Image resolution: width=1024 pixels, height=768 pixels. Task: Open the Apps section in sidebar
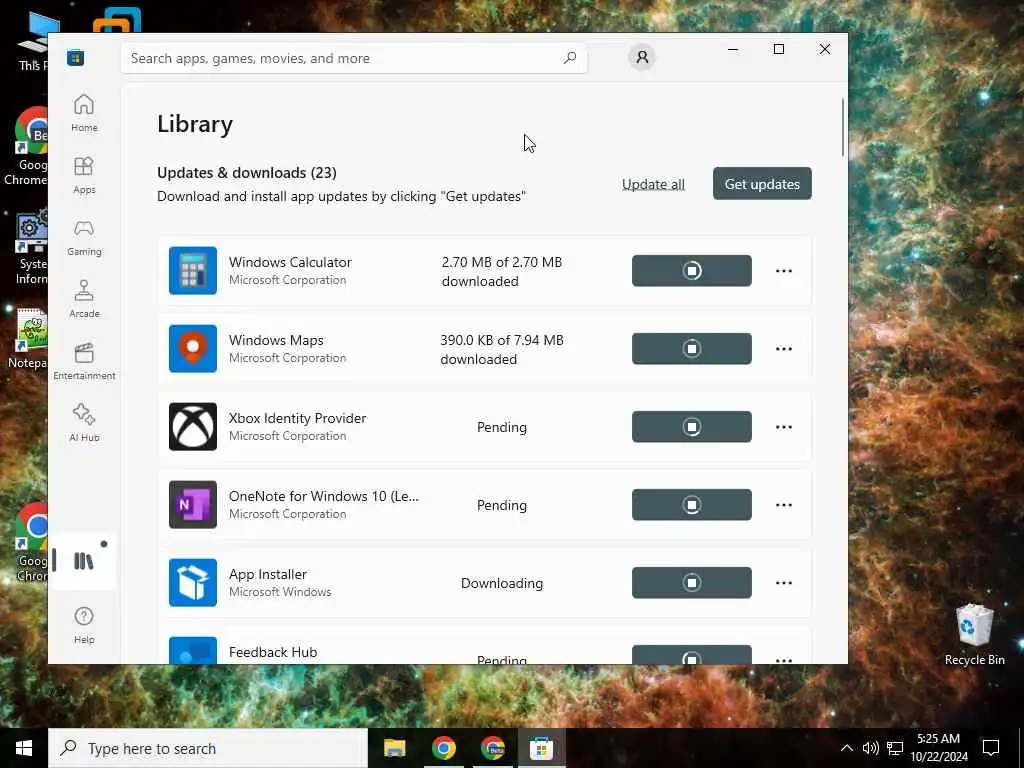click(84, 175)
